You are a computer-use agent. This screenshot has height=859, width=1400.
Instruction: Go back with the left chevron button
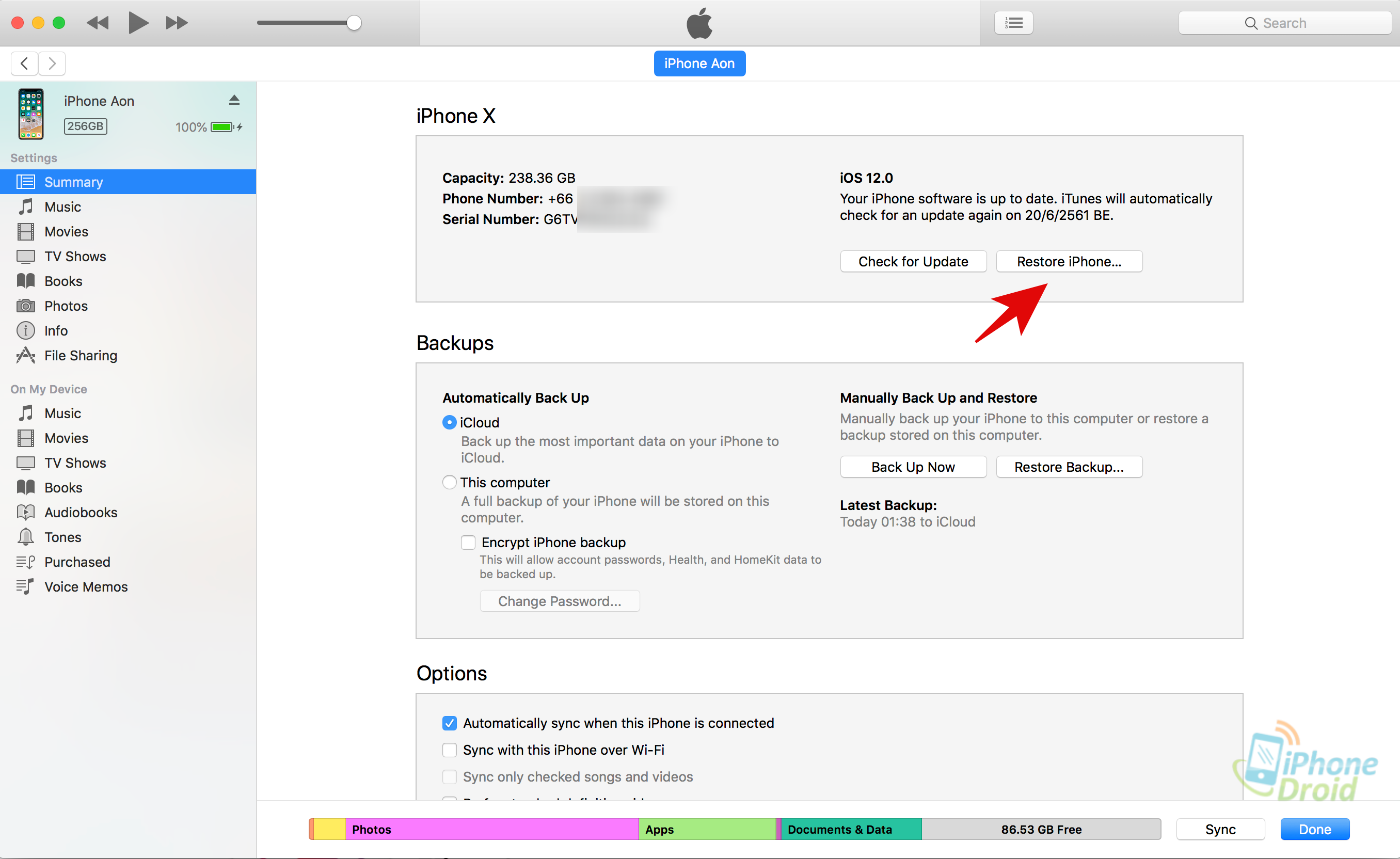[x=24, y=63]
